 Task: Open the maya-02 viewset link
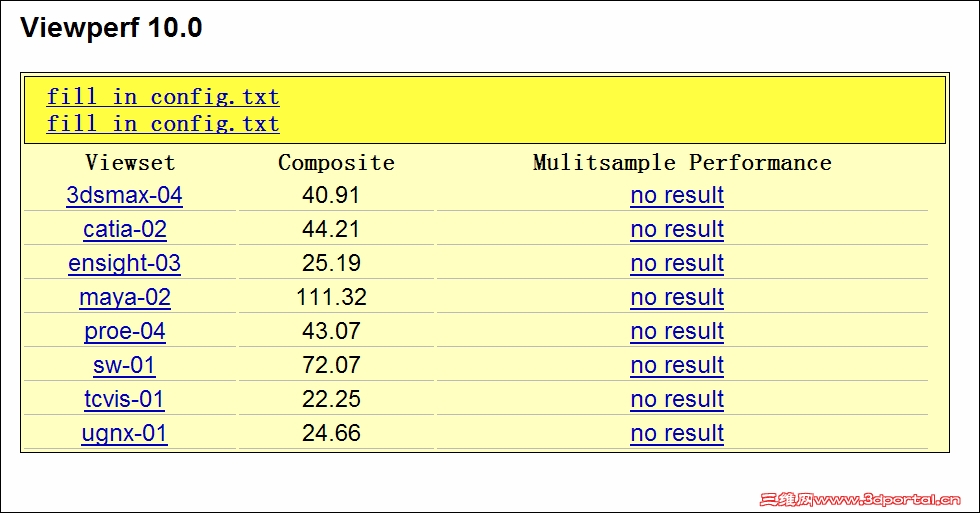click(124, 297)
